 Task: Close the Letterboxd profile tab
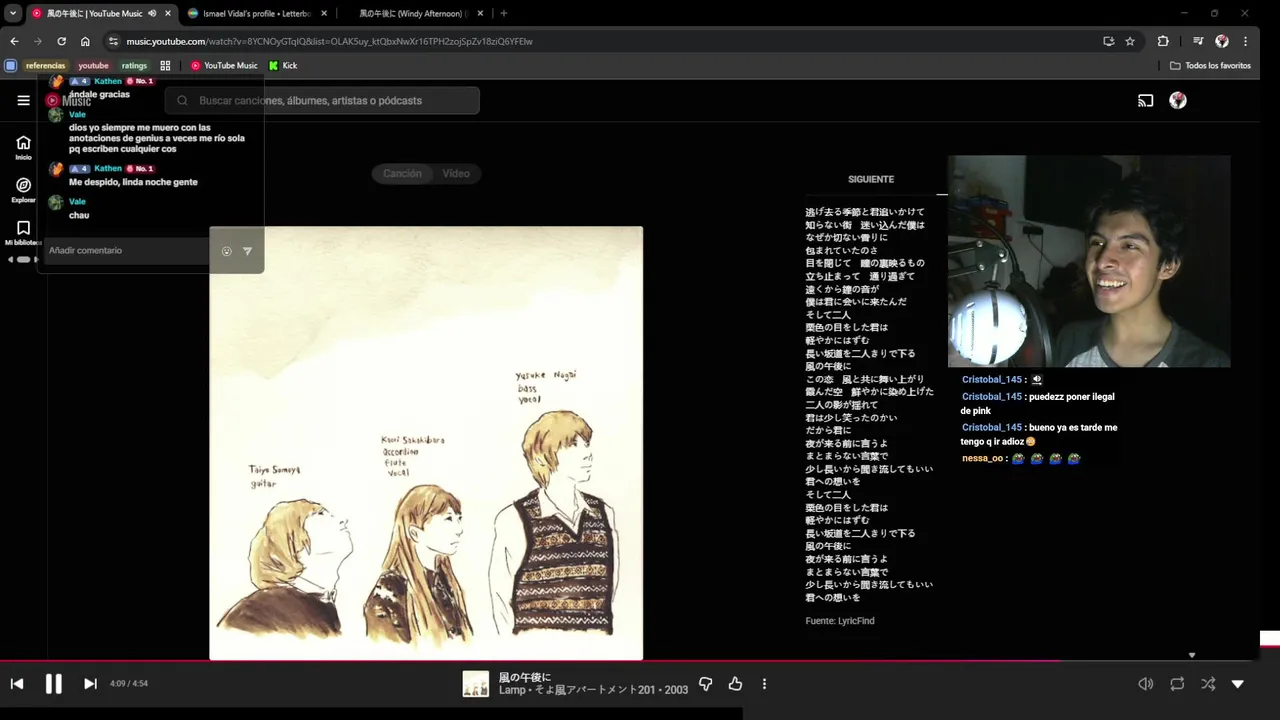pos(324,13)
